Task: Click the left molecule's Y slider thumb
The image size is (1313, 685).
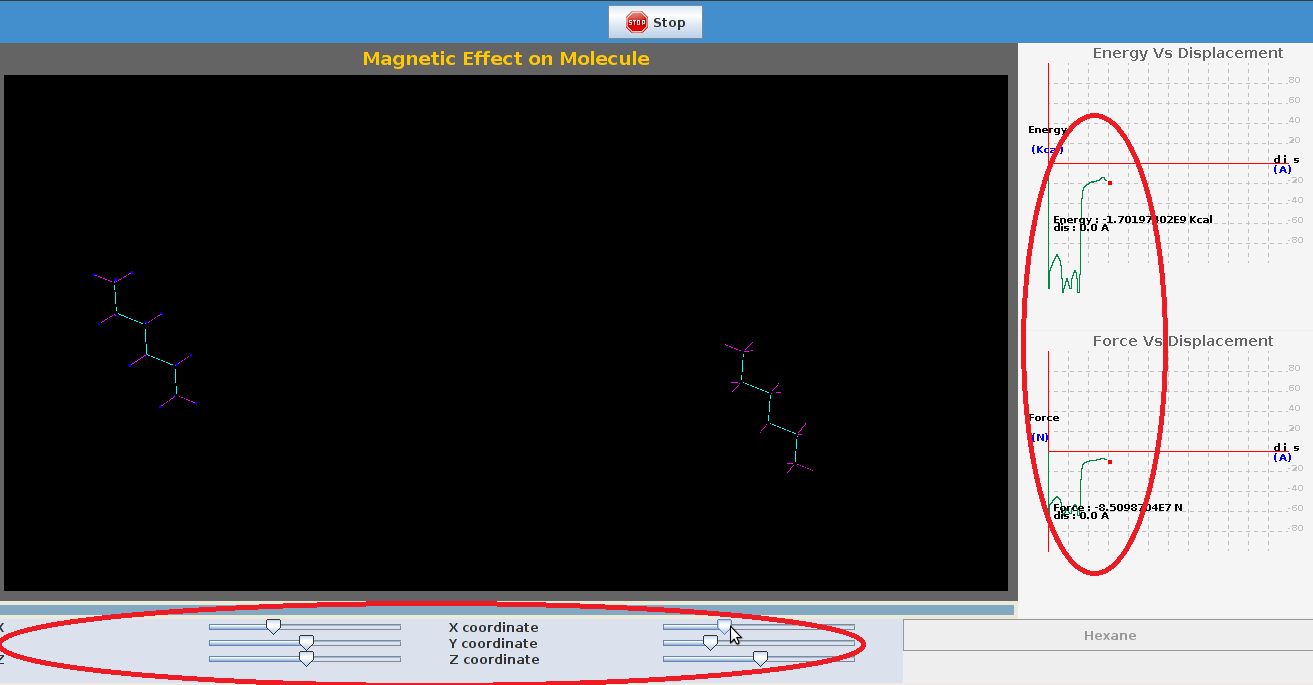Action: point(306,643)
